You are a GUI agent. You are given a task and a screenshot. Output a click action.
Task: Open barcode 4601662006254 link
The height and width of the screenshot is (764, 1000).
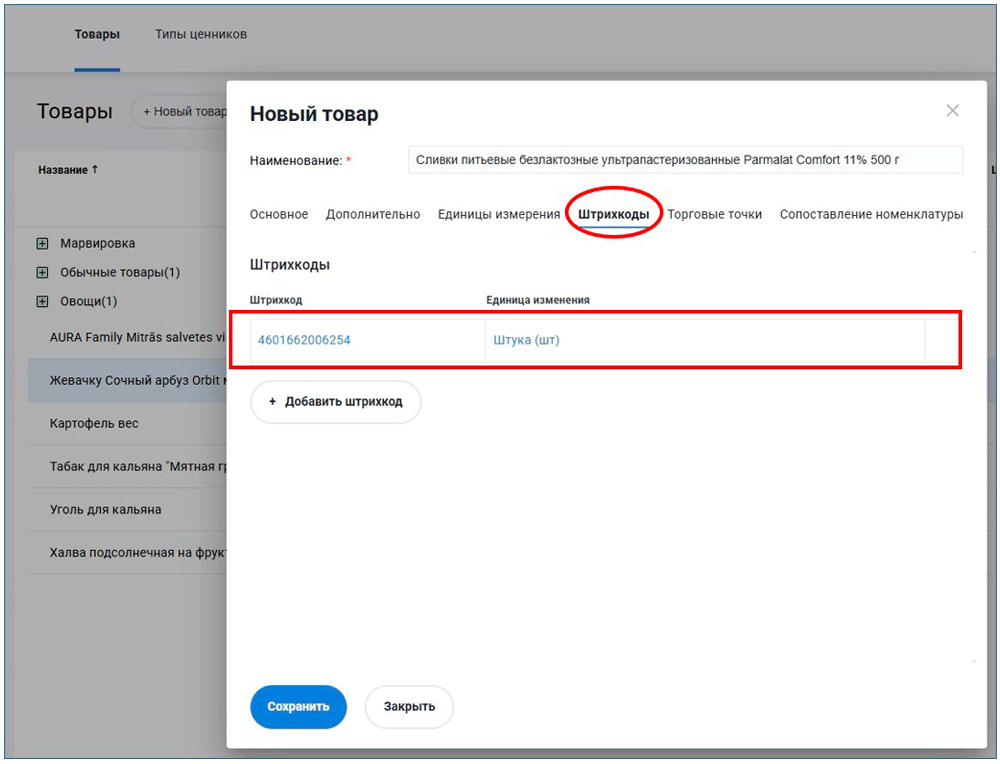[304, 340]
